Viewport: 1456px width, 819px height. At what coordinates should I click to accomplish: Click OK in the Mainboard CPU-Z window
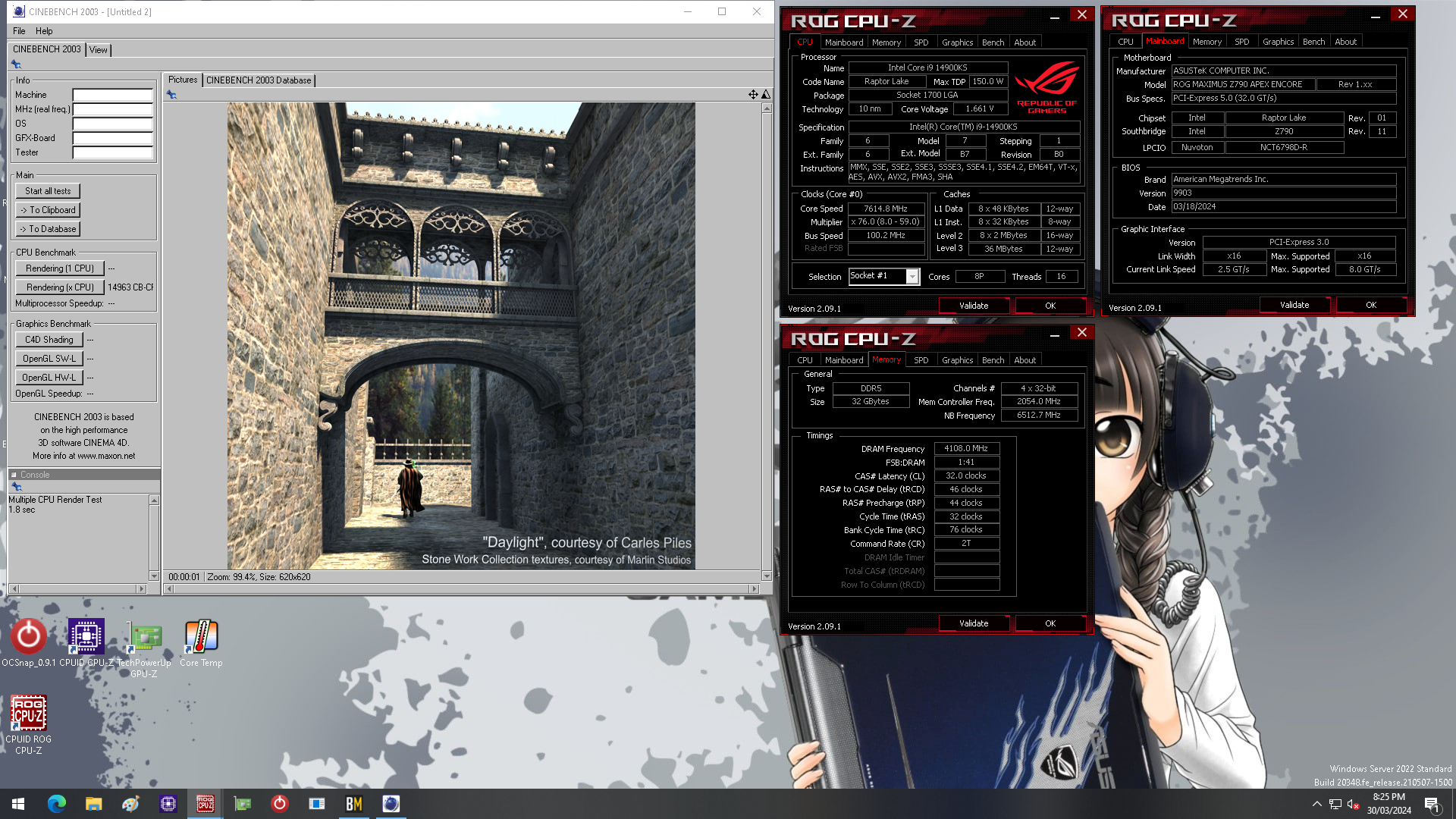click(1371, 305)
